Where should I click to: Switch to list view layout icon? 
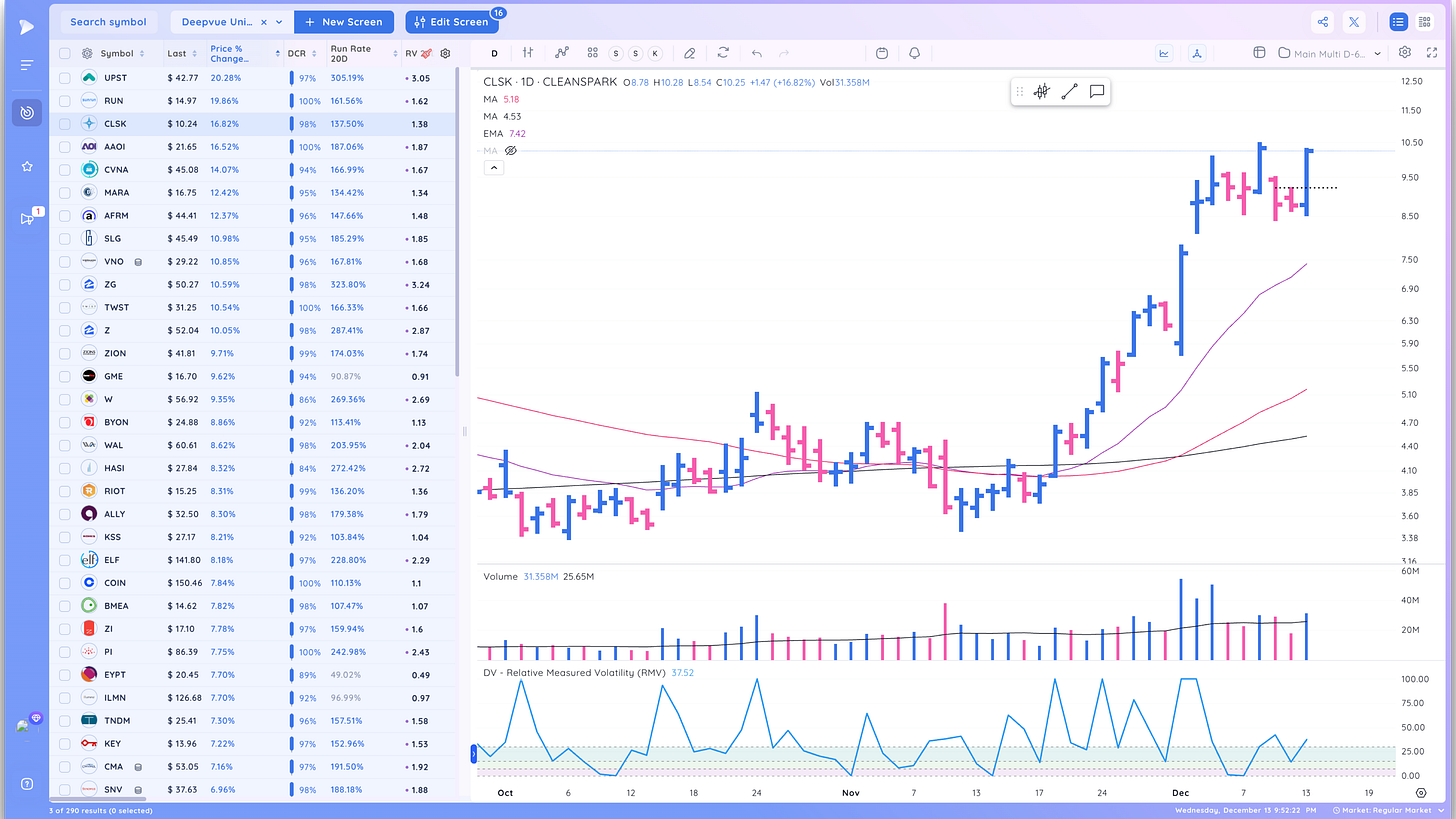click(x=1397, y=22)
